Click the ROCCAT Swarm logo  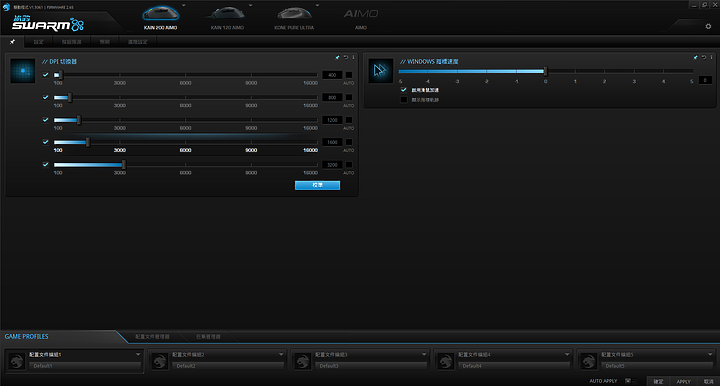[48, 23]
